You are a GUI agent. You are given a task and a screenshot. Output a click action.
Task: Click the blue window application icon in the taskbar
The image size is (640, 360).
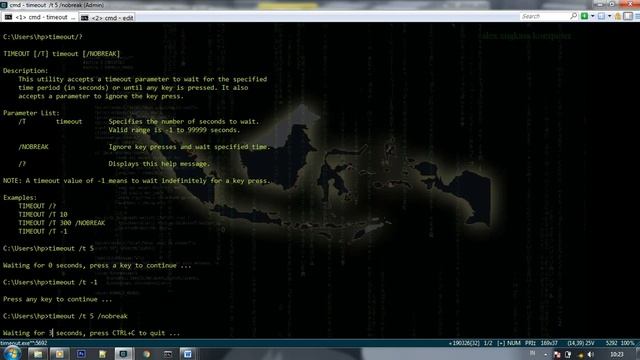click(x=188, y=354)
